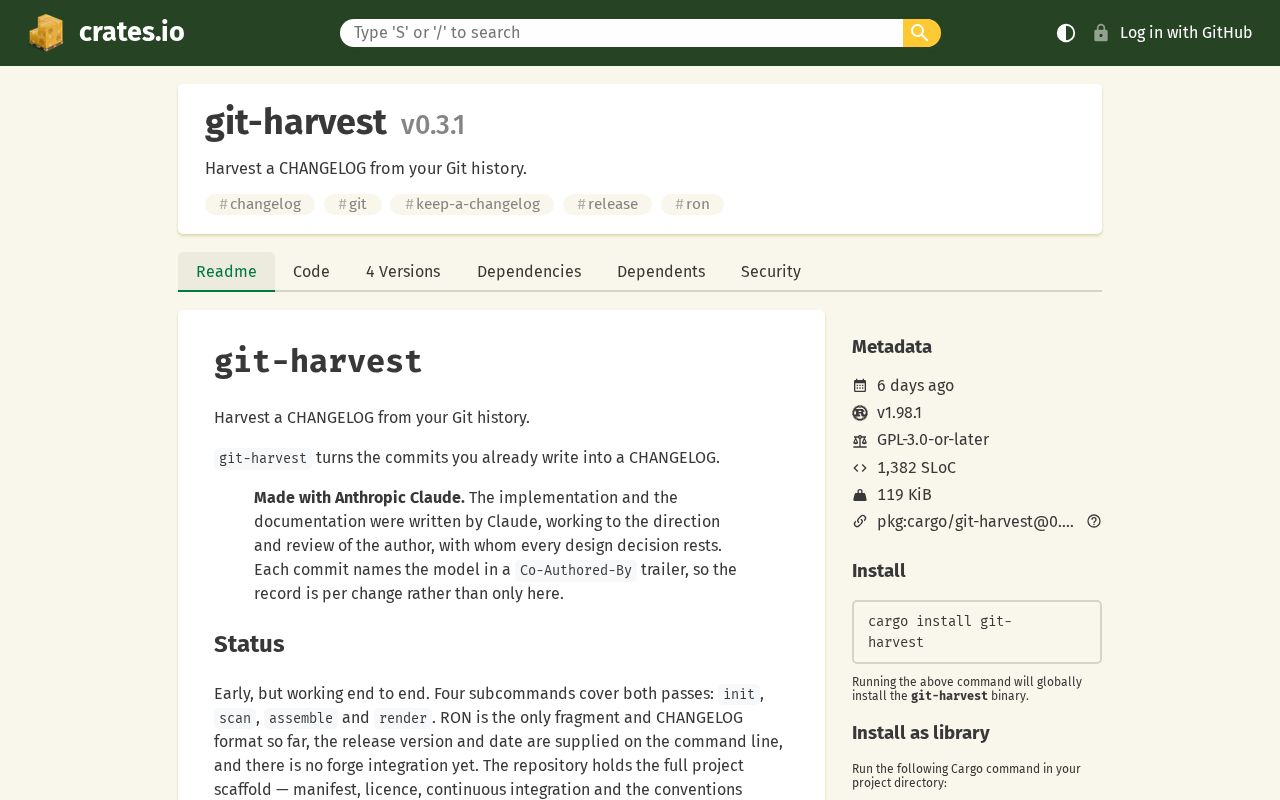Click the 'assemble' inline code

pos(301,718)
